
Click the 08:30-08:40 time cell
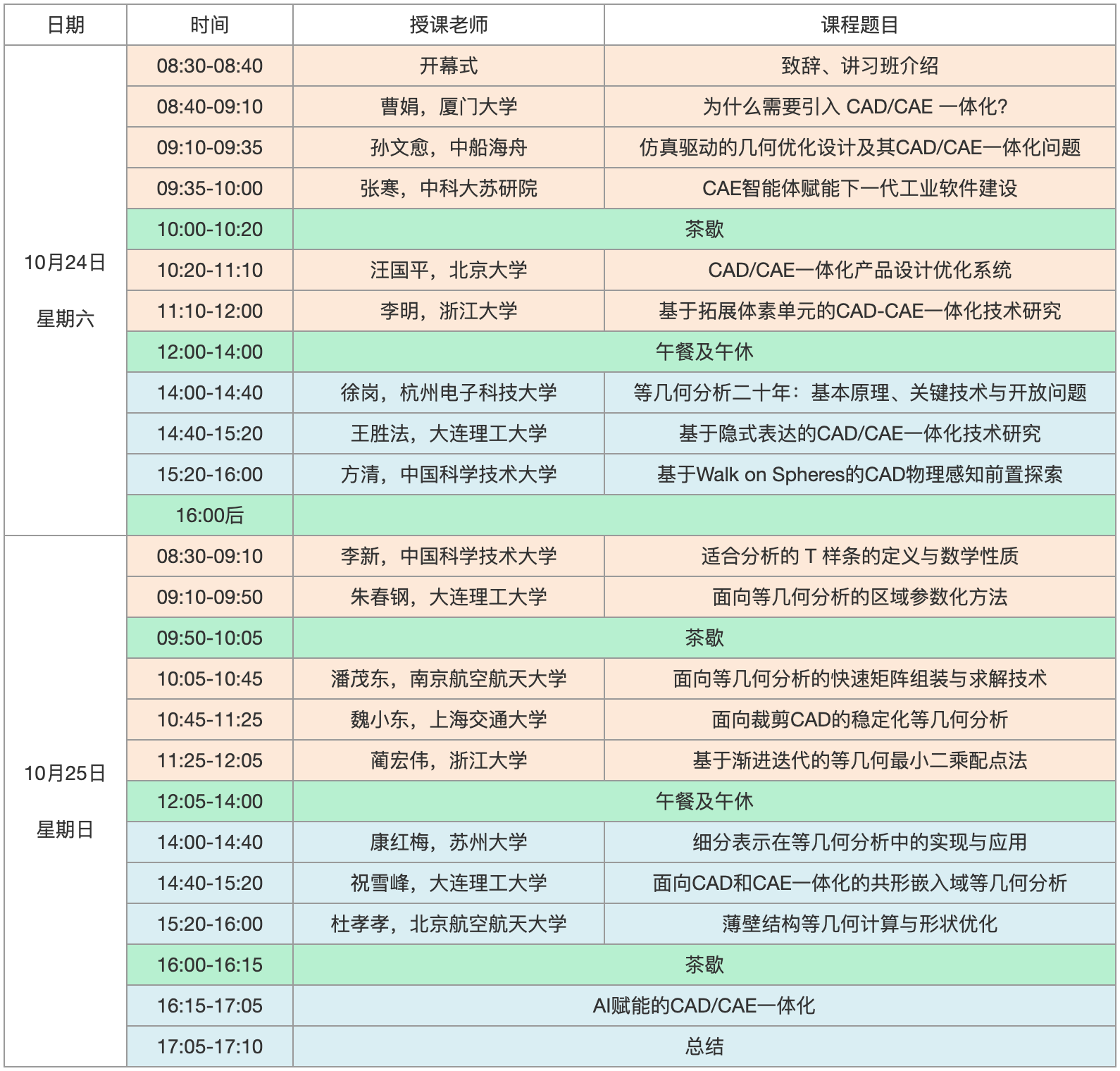pos(210,66)
